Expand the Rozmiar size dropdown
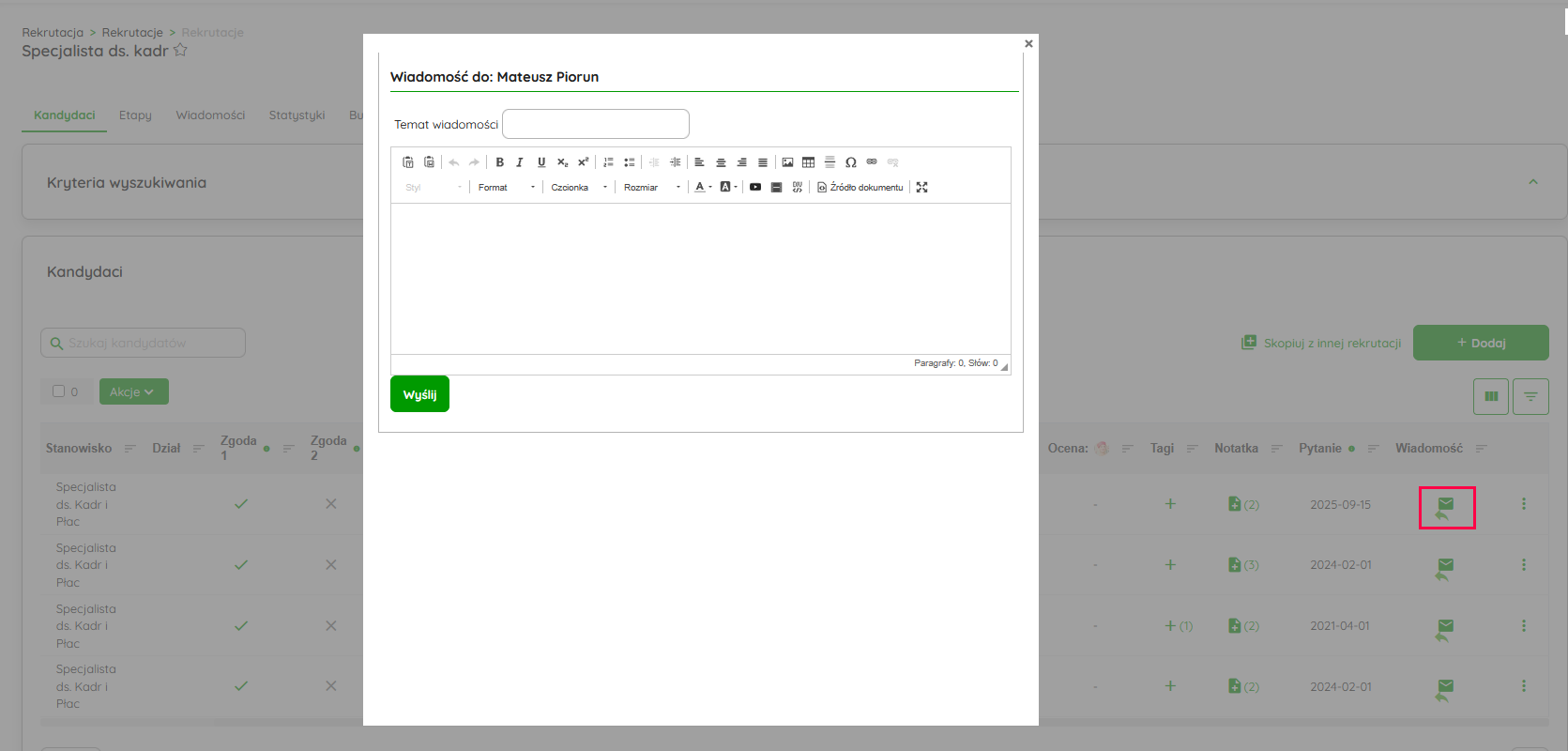The image size is (1568, 751). (651, 188)
